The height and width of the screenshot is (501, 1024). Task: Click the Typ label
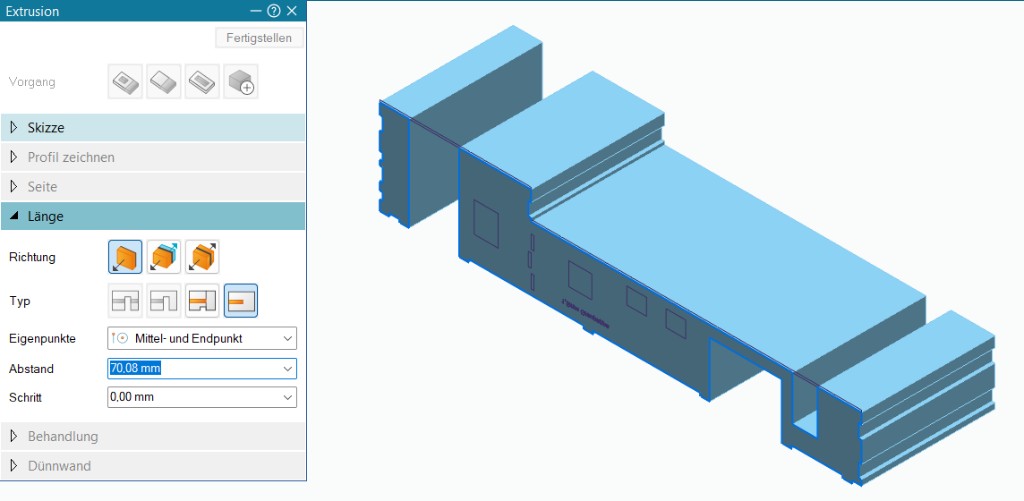[x=20, y=302]
